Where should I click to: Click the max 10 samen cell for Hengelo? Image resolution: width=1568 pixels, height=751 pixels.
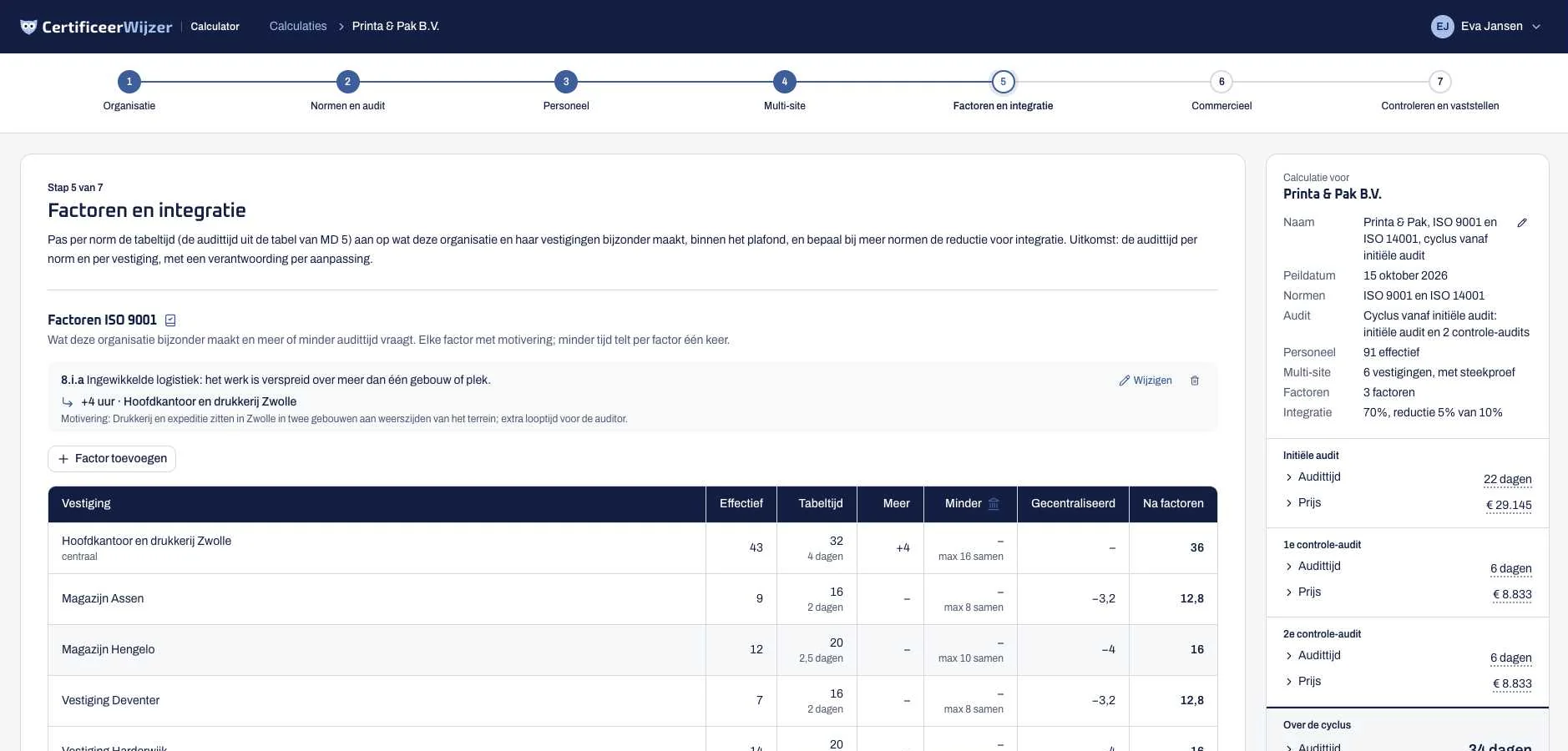point(970,650)
